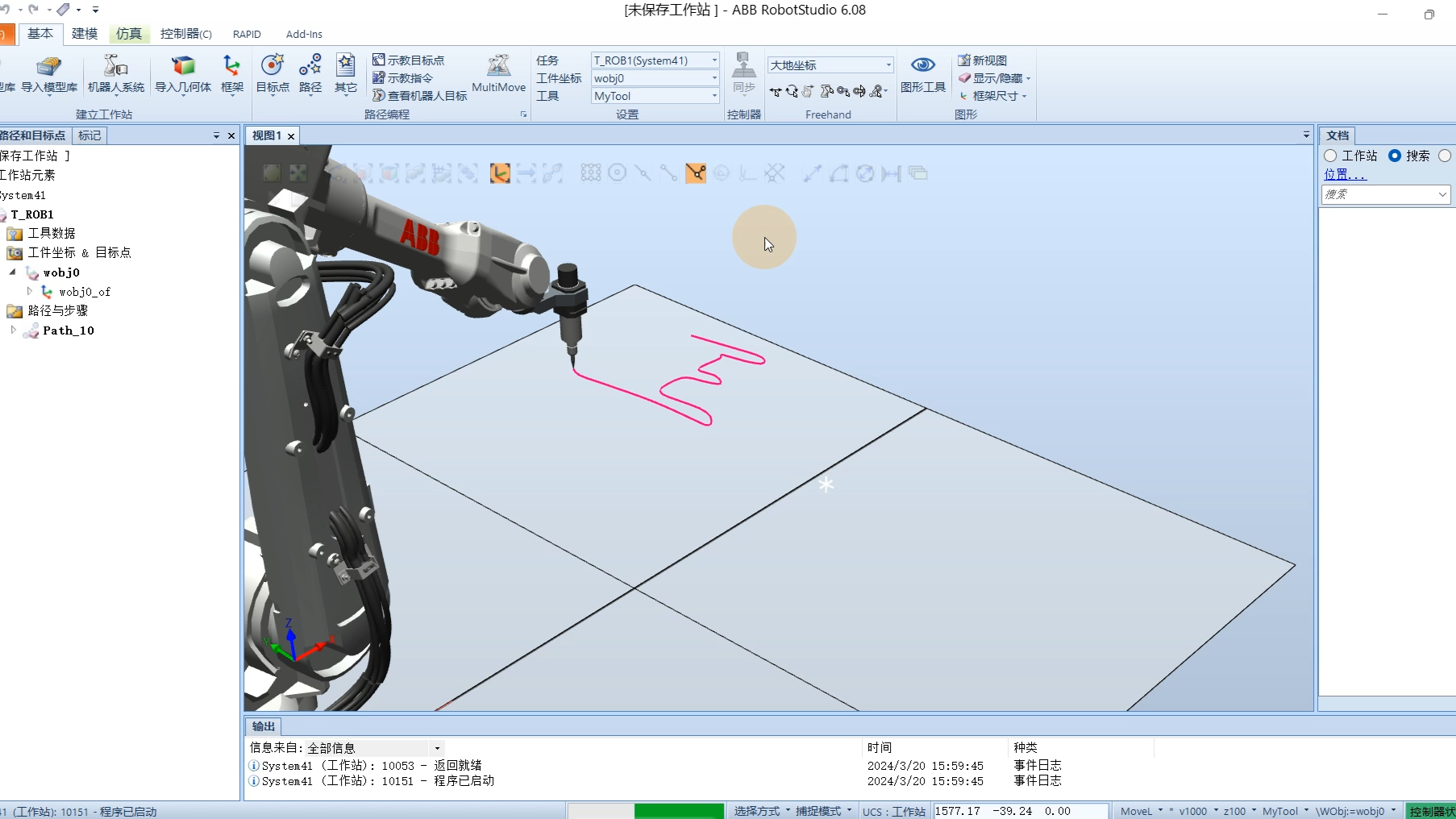This screenshot has height=819, width=1456.
Task: Select T_ROB1 in the tree
Action: 32,214
